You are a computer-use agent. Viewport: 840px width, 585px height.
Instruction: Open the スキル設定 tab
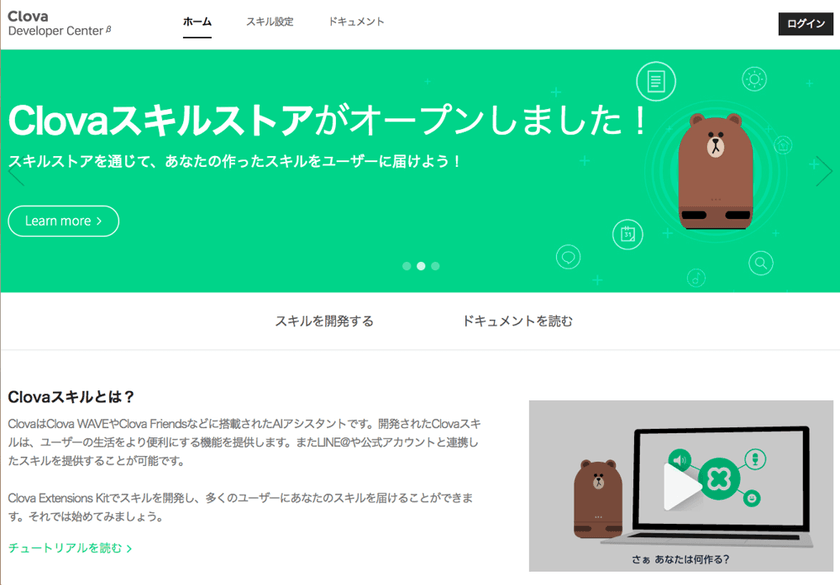269,22
